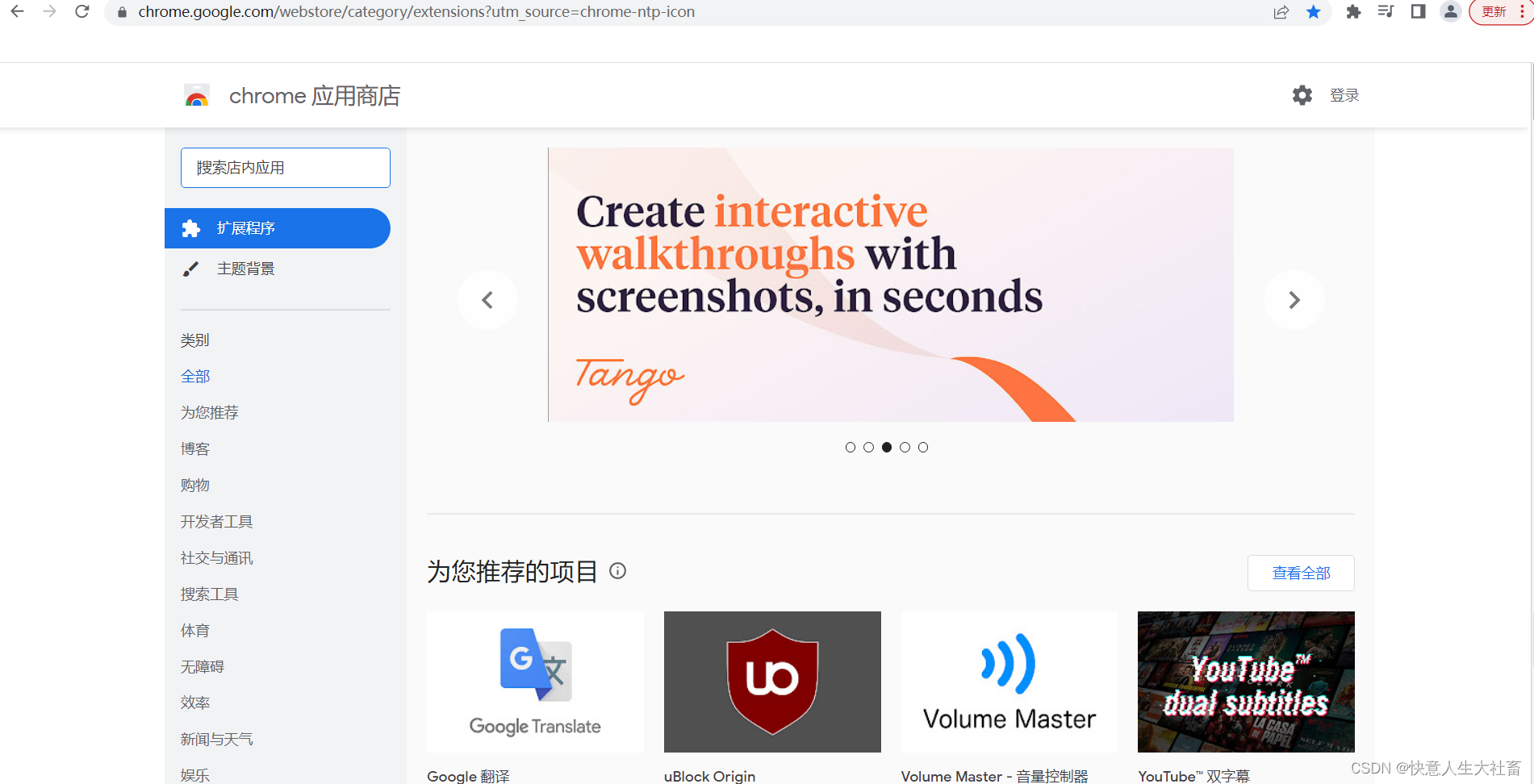Open the Google Translate extension card
Image resolution: width=1534 pixels, height=784 pixels.
point(535,682)
